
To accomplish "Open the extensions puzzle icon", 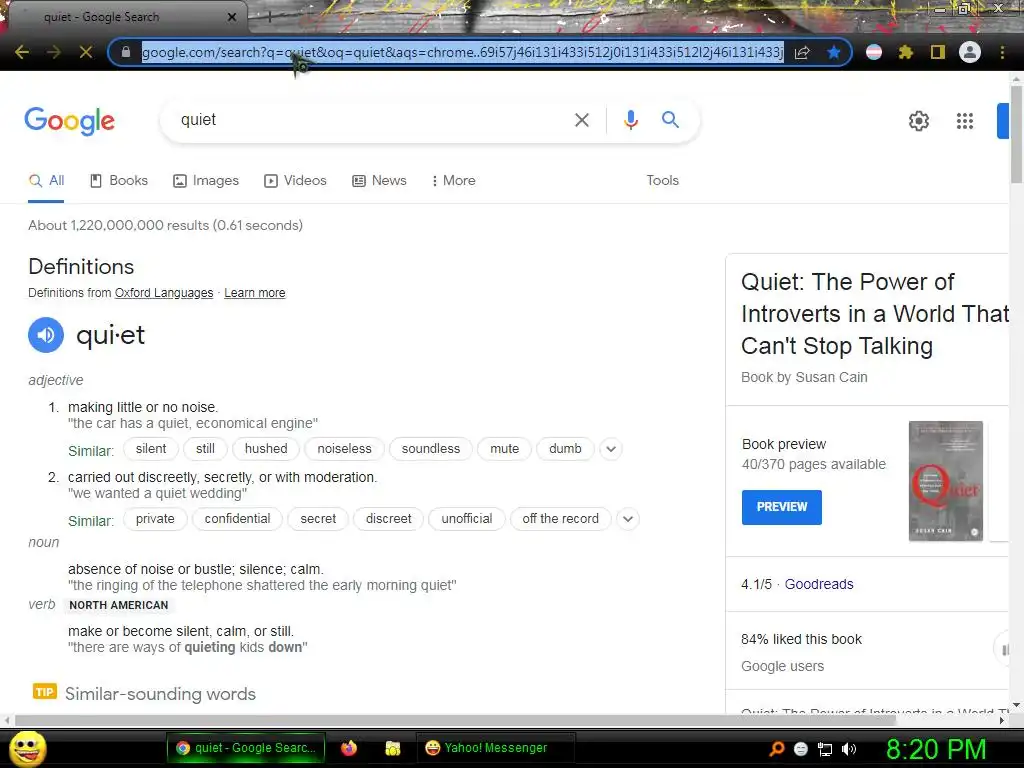I will point(905,52).
